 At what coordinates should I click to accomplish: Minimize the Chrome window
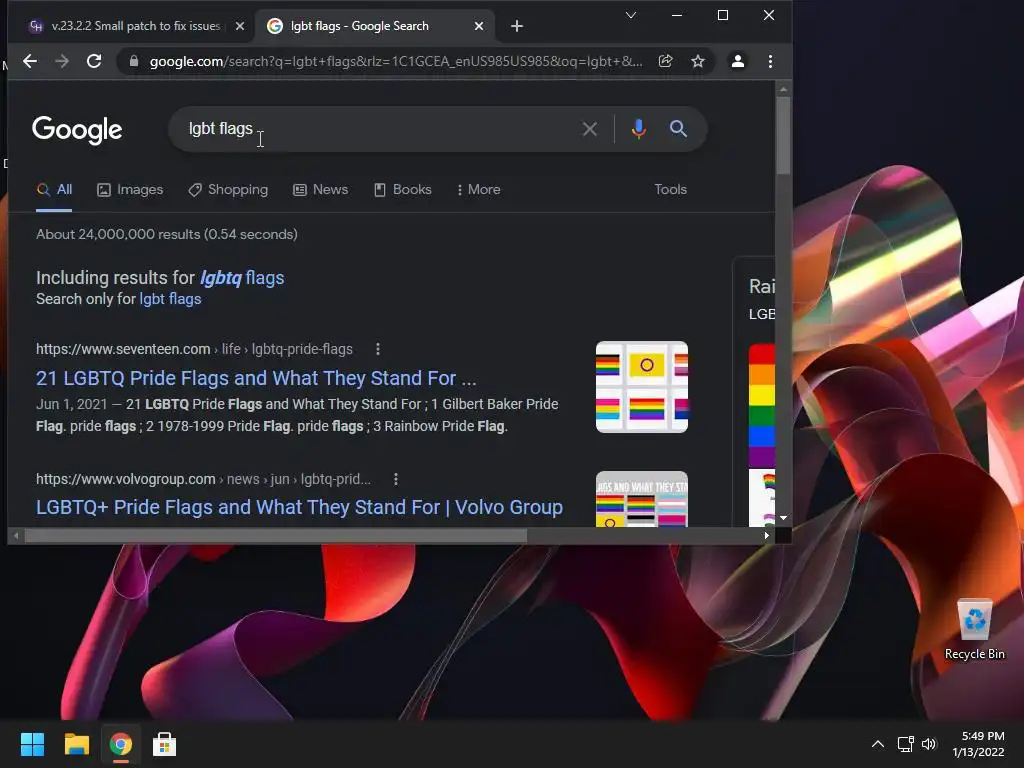(677, 15)
